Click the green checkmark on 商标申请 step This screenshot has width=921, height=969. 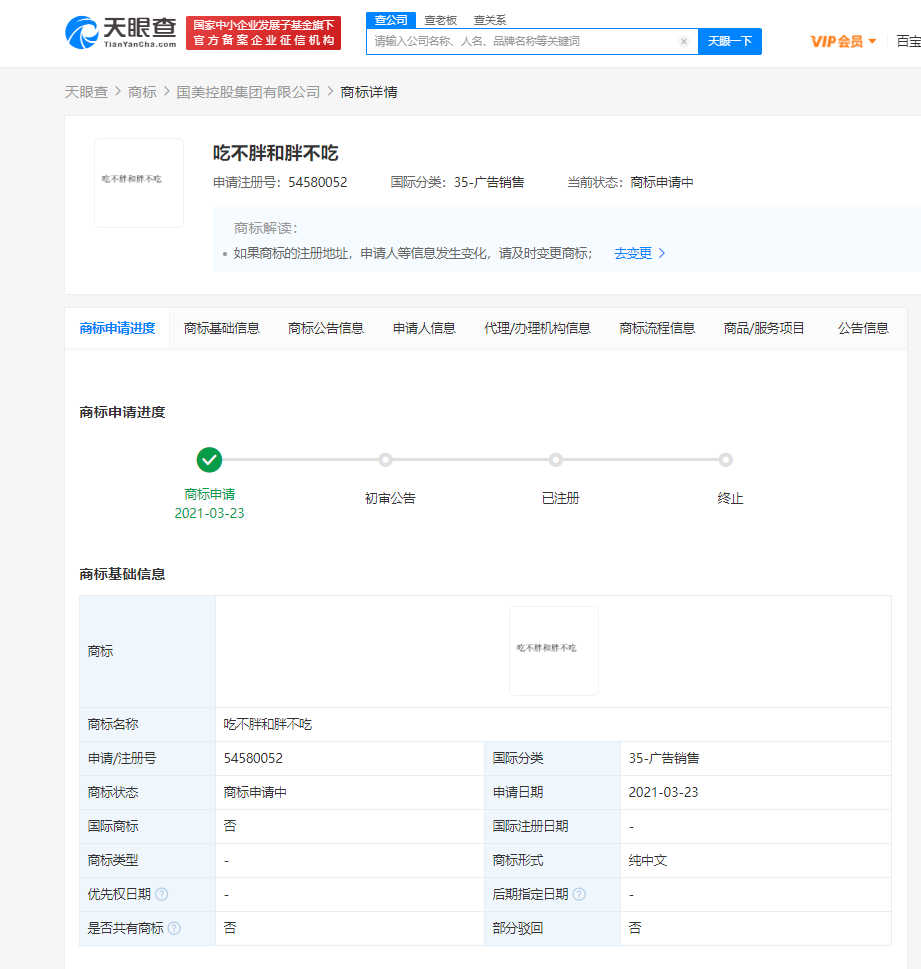click(x=209, y=460)
